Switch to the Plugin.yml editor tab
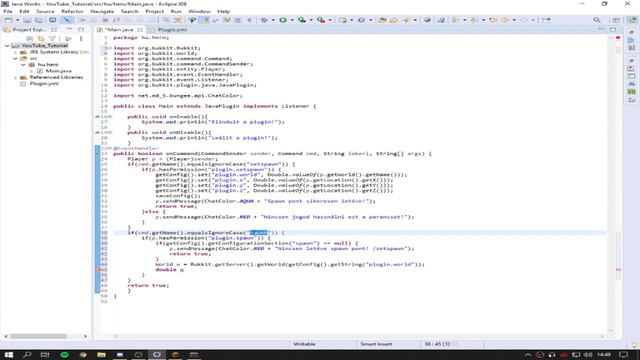 coord(172,30)
